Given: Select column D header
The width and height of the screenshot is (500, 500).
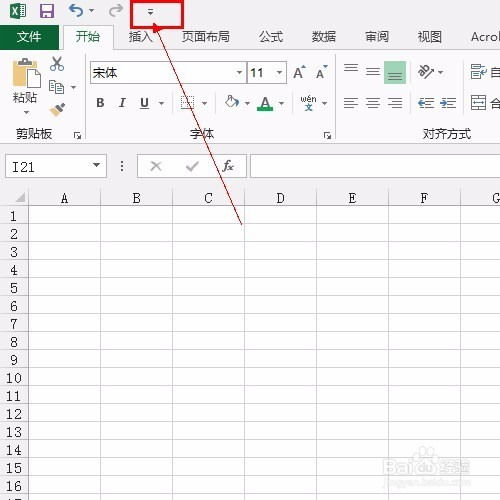Looking at the screenshot, I should point(280,198).
